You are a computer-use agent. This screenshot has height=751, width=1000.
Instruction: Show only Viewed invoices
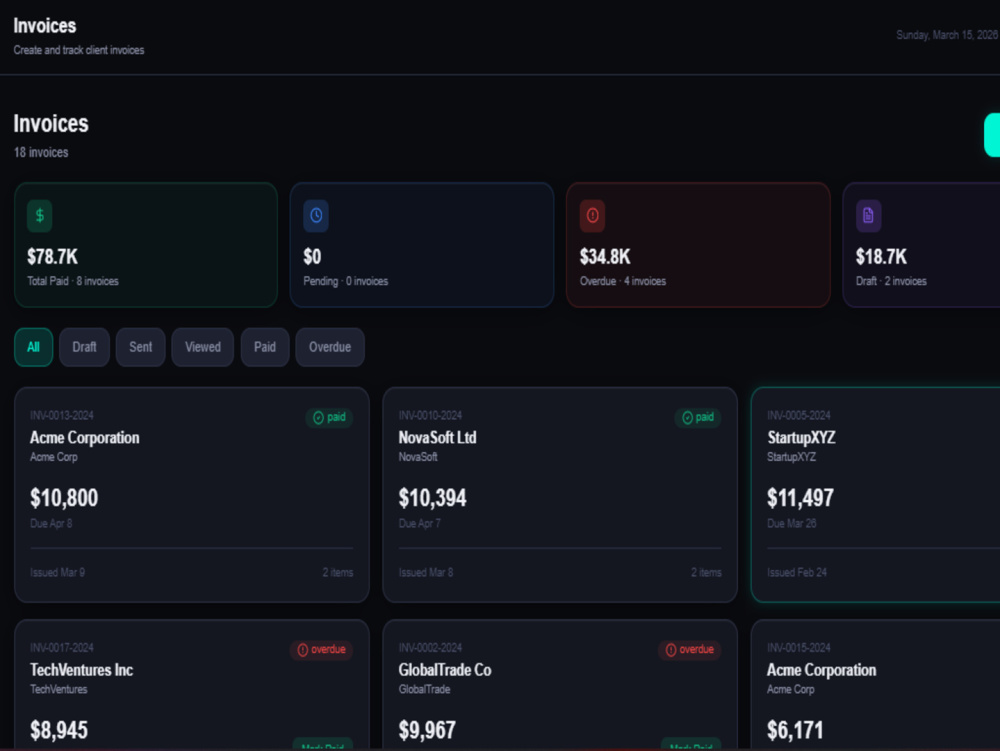tap(203, 347)
